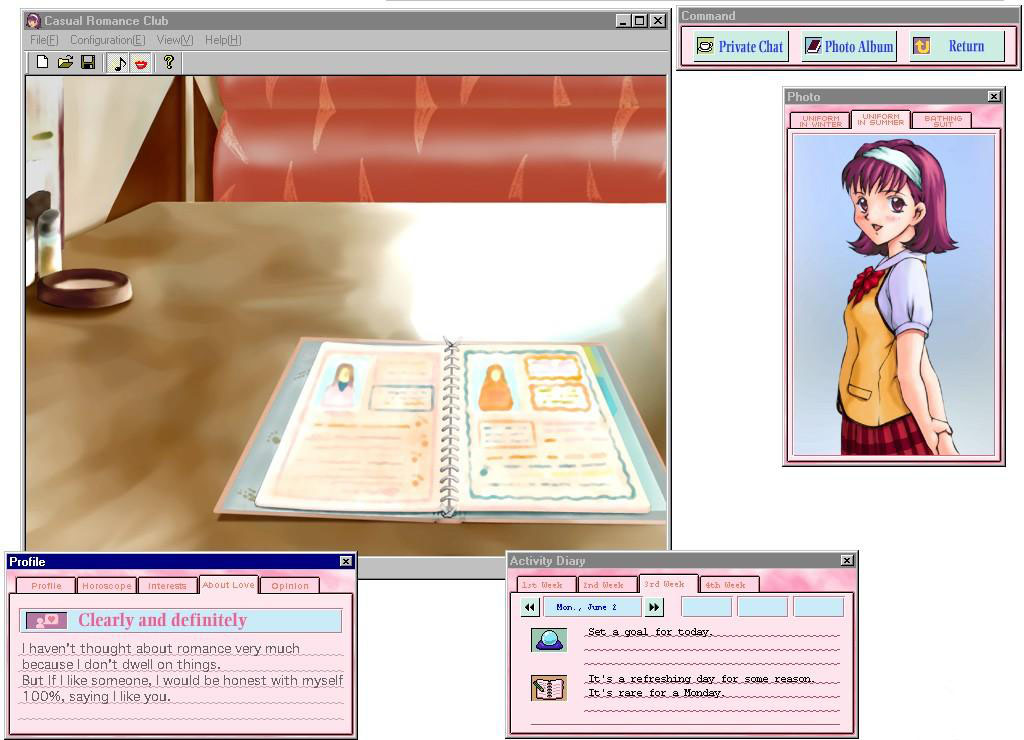Click the Save floppy disk icon
Screen dimensions: 1024x740
tap(88, 62)
